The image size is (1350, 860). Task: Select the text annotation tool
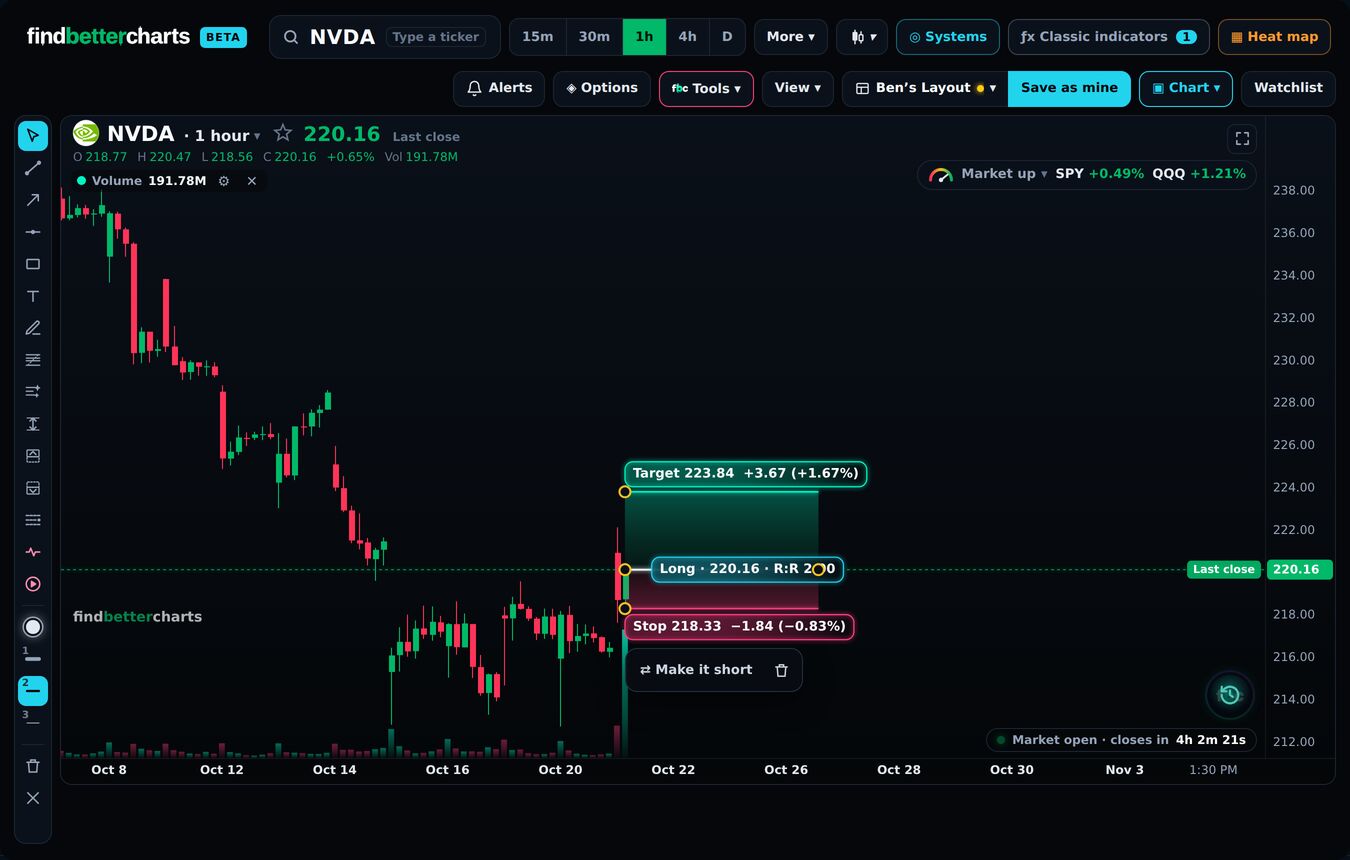(33, 296)
